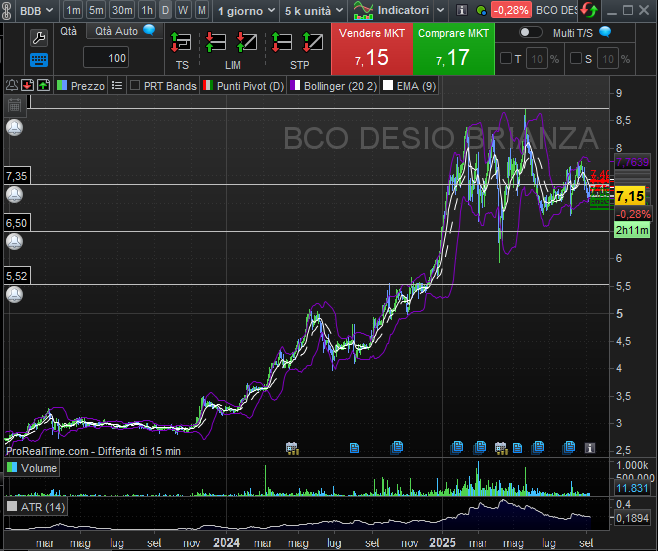
Task: Click the green up-arrow icon in indicator bar
Action: click(43, 86)
